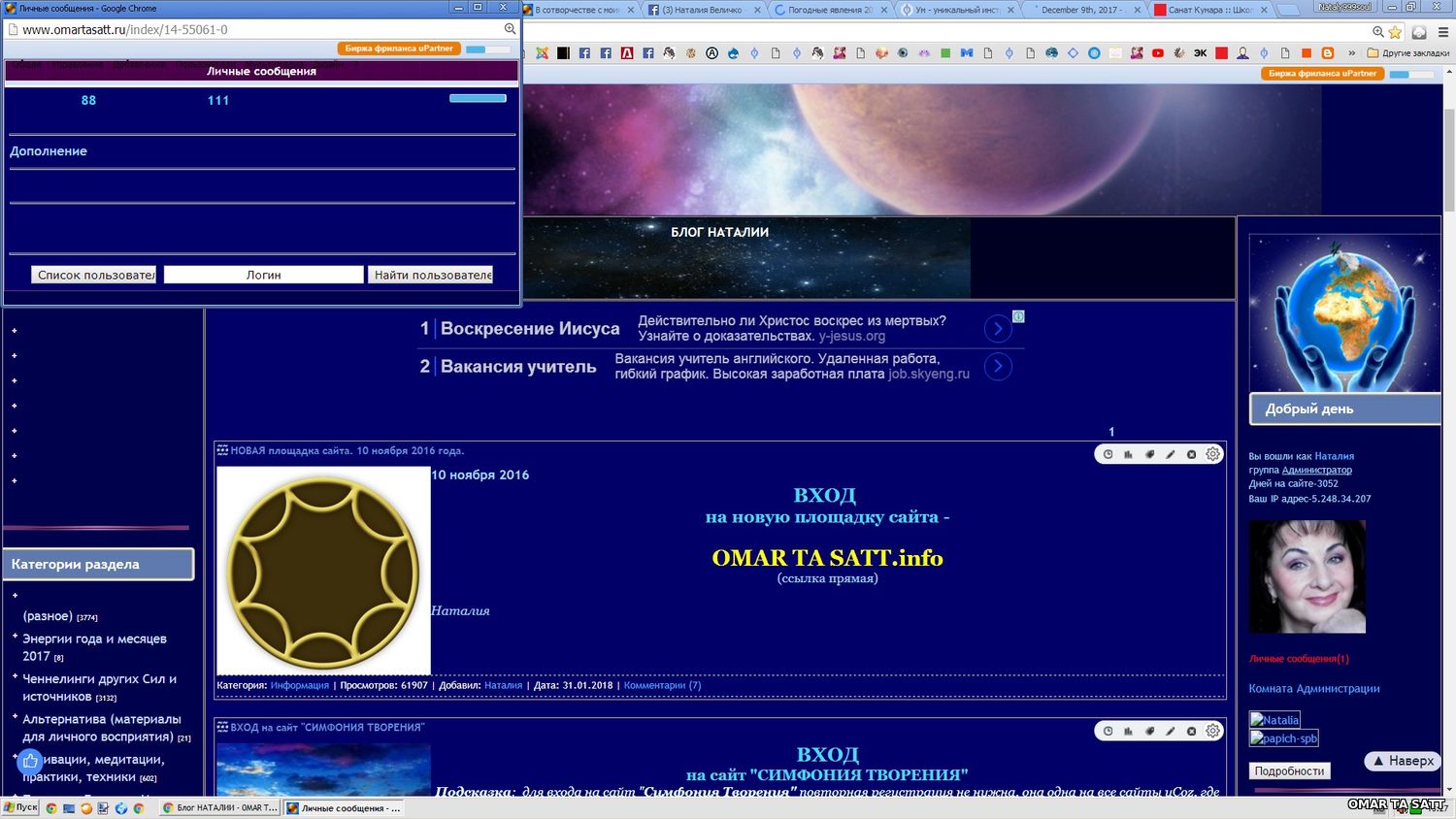This screenshot has width=1456, height=819.
Task: Open the gear settings of the СИМФОНИЯ ТВОРЕНИЯ post
Action: coord(1212,731)
